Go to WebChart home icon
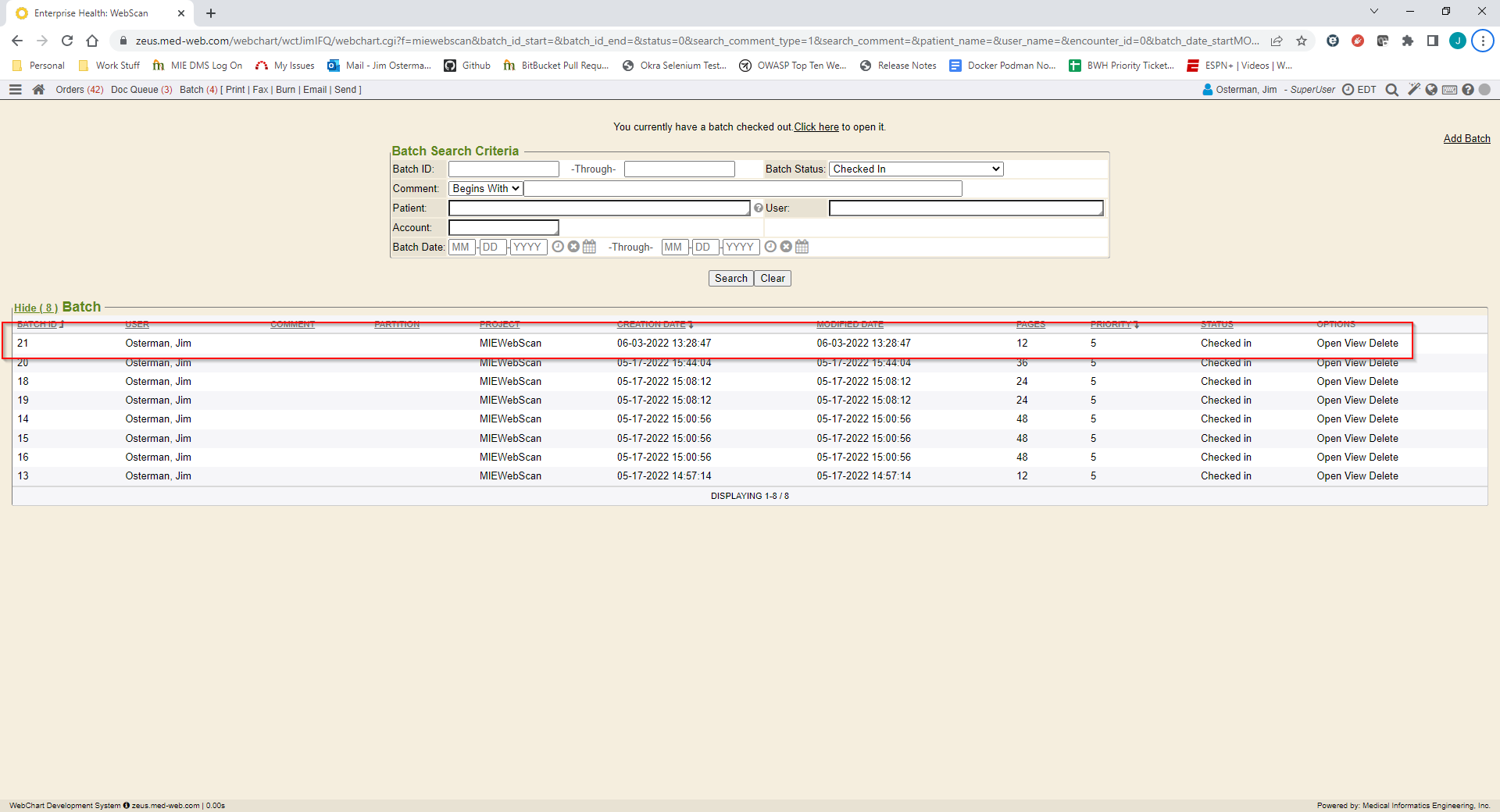The width and height of the screenshot is (1500, 812). point(38,90)
